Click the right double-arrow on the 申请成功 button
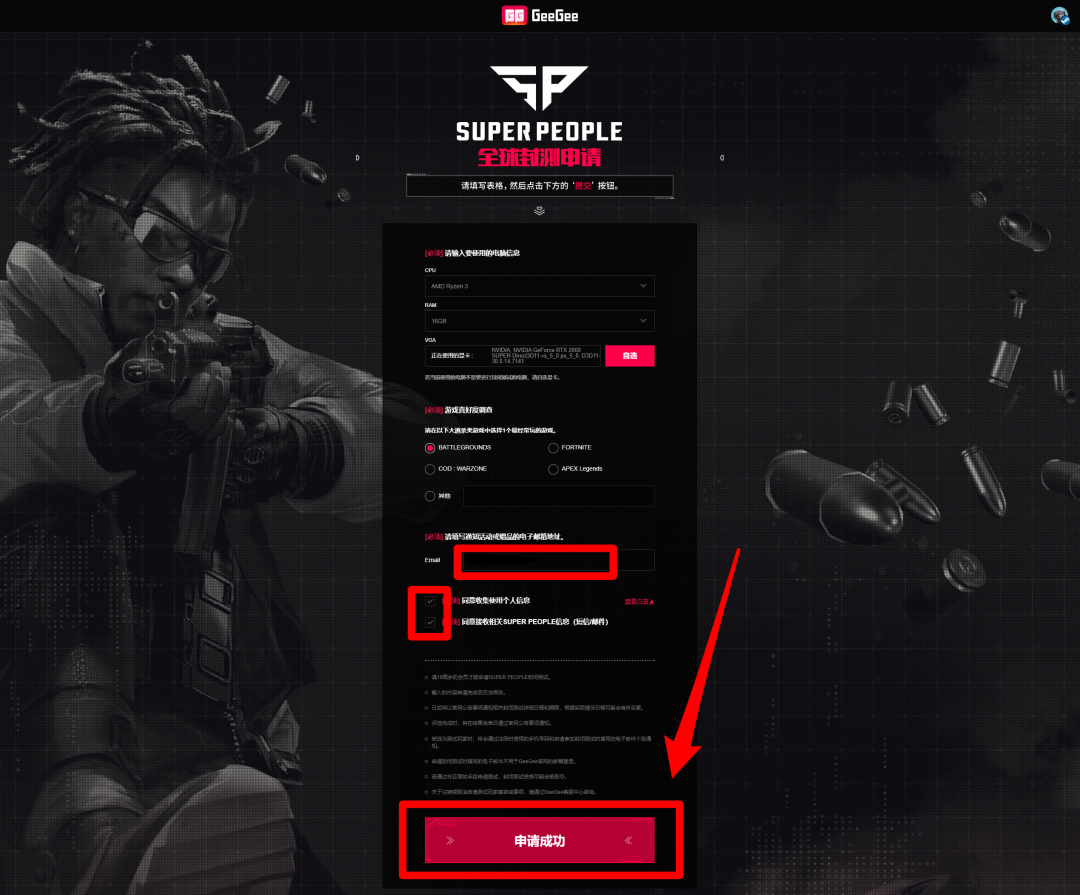Screen dimensions: 1080x895 628,841
